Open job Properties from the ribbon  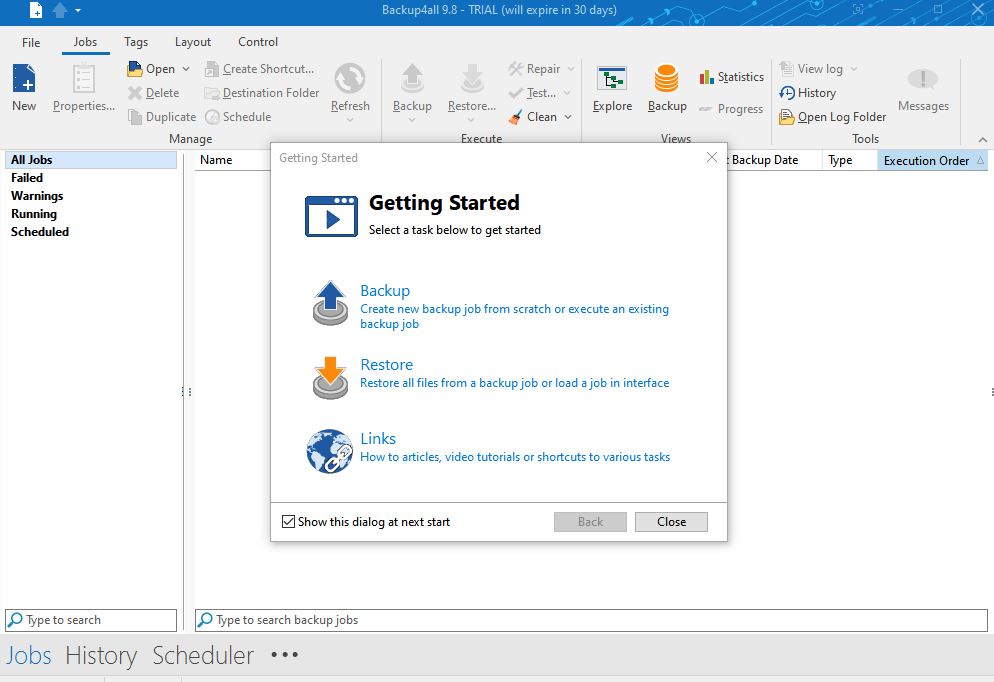(84, 88)
